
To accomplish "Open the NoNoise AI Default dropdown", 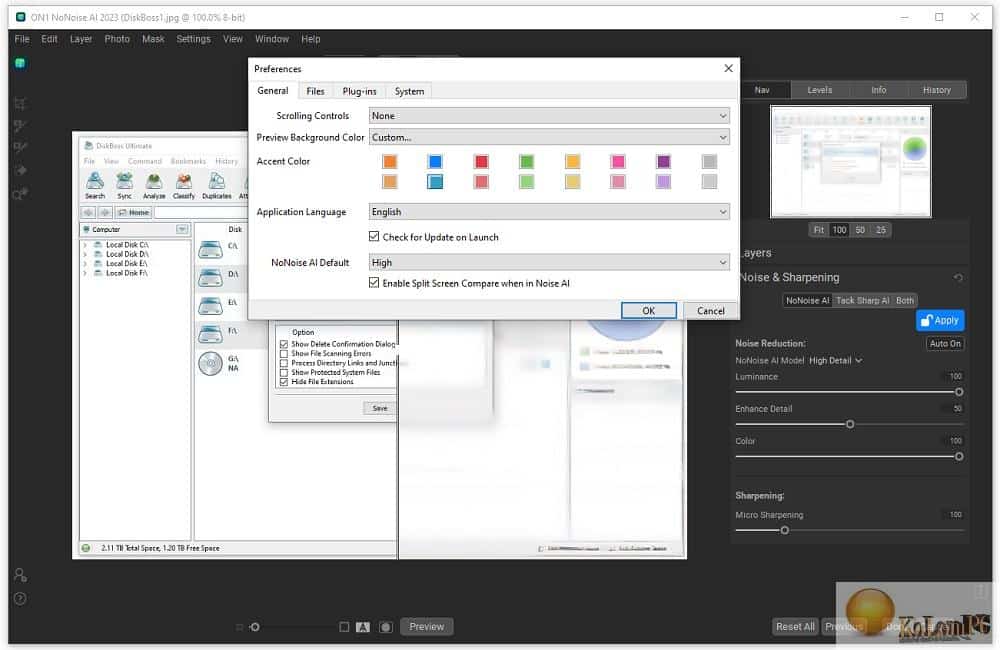I will 549,262.
